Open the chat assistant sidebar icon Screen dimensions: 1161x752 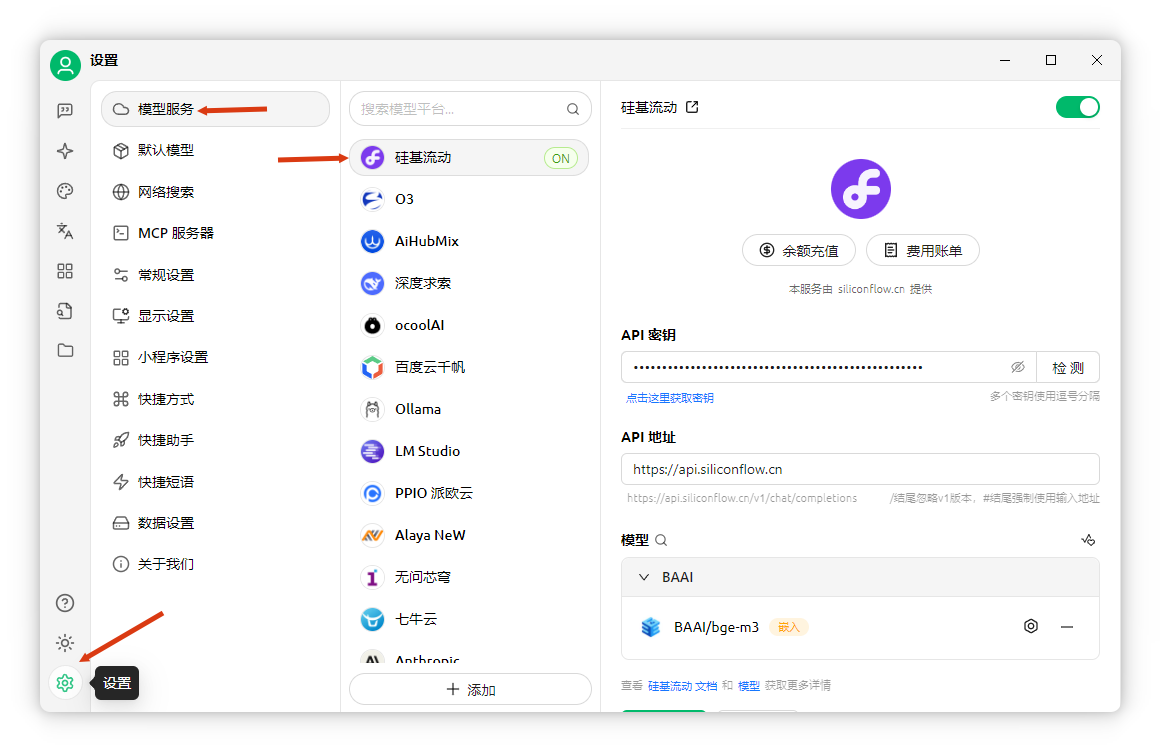65,110
